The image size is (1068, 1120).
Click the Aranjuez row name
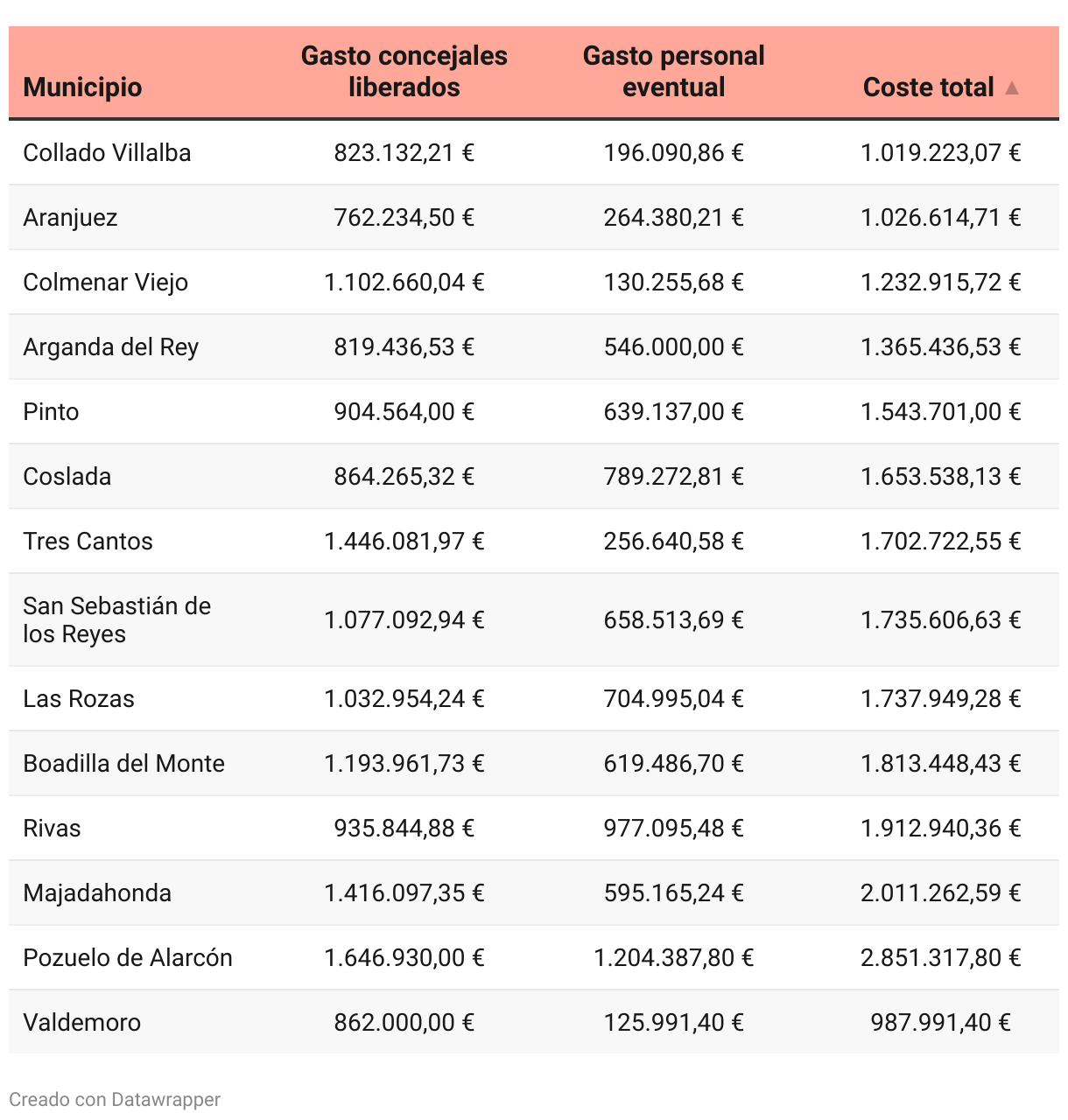(70, 218)
